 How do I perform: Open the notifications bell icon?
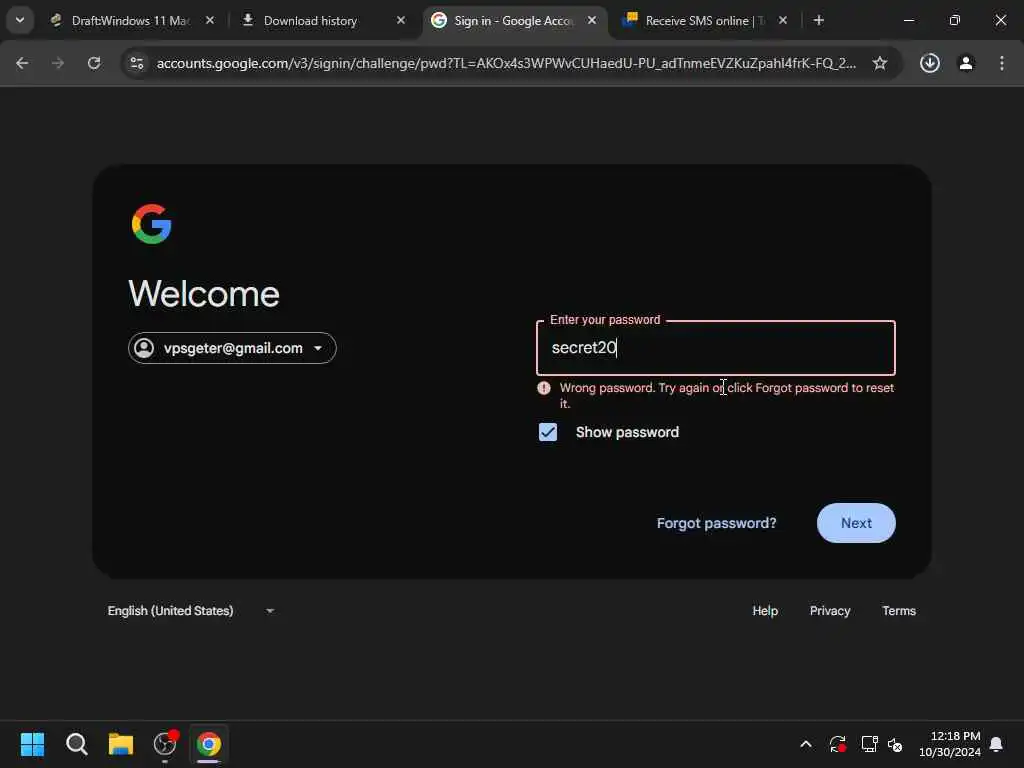coord(996,744)
